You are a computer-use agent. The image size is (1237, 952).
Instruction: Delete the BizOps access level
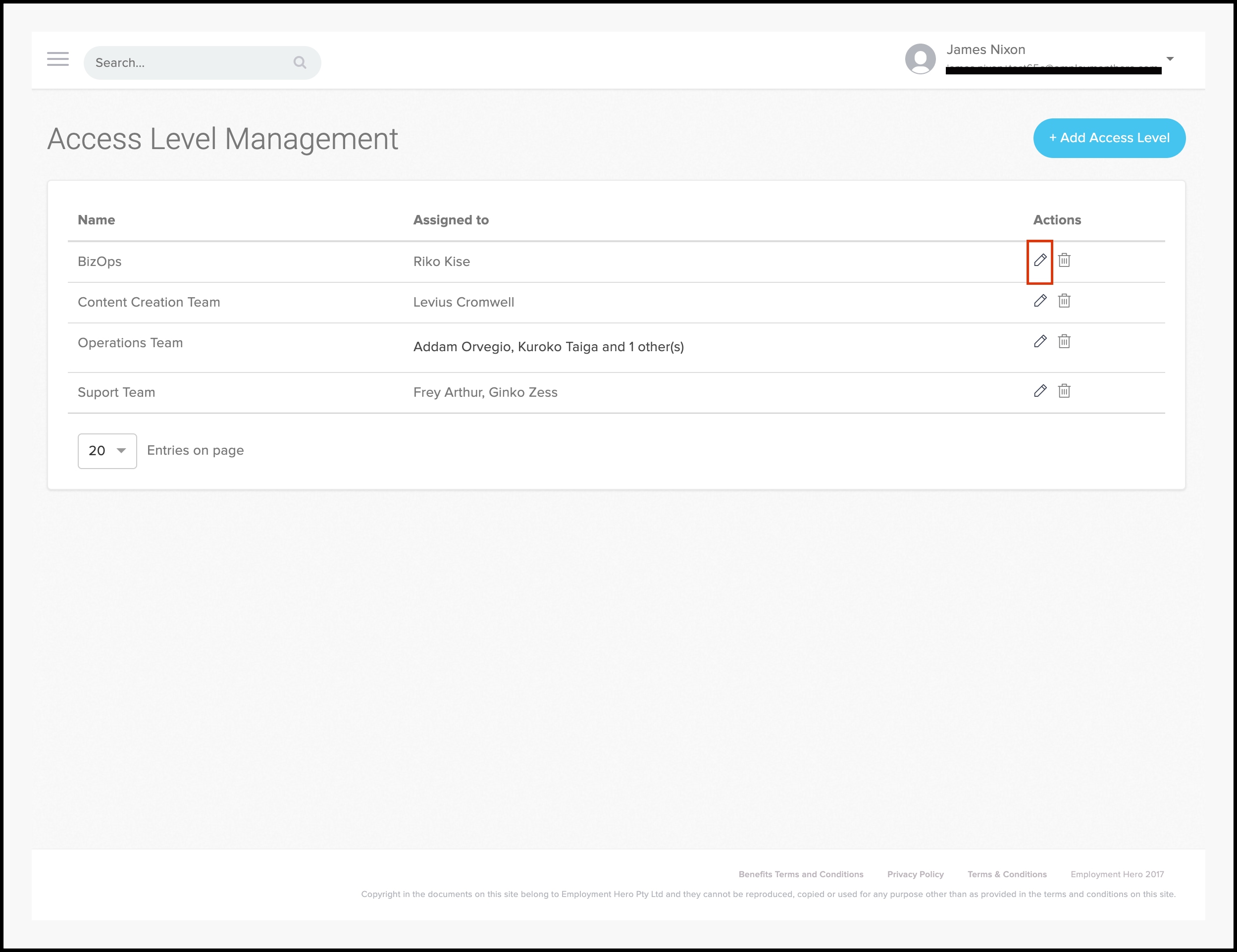[x=1064, y=260]
